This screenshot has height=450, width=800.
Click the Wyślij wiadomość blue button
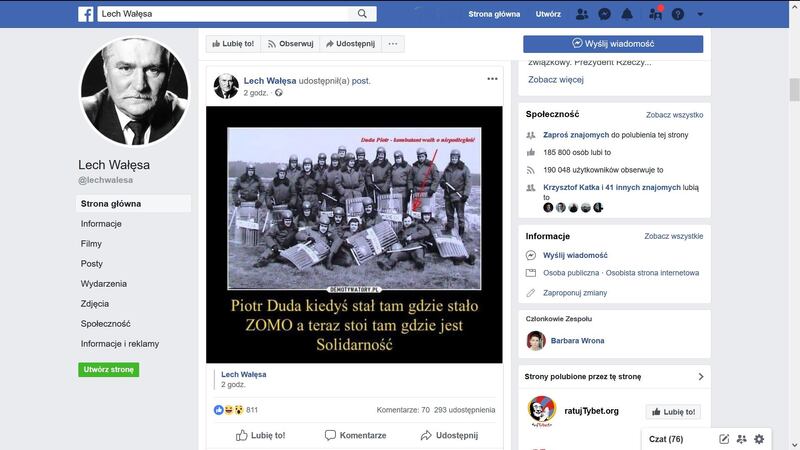pyautogui.click(x=613, y=44)
